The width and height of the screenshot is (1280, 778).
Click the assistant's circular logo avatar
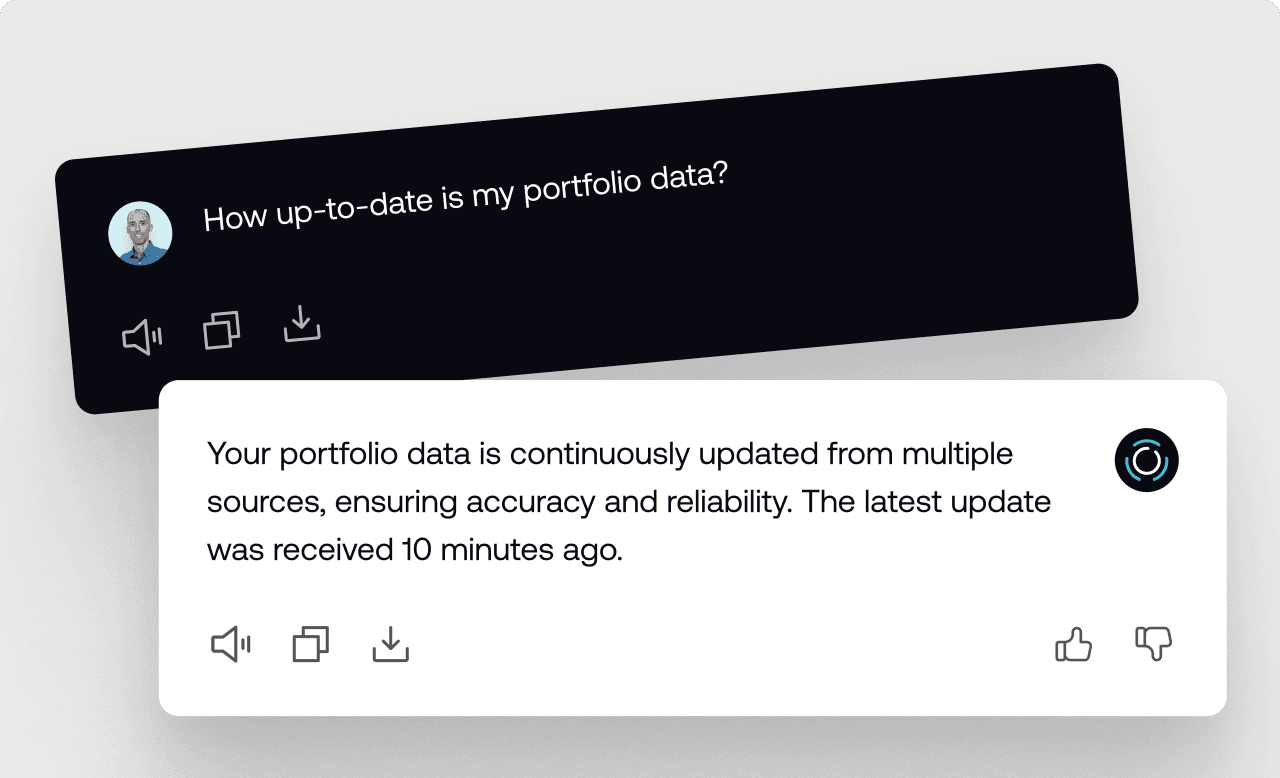coord(1146,461)
